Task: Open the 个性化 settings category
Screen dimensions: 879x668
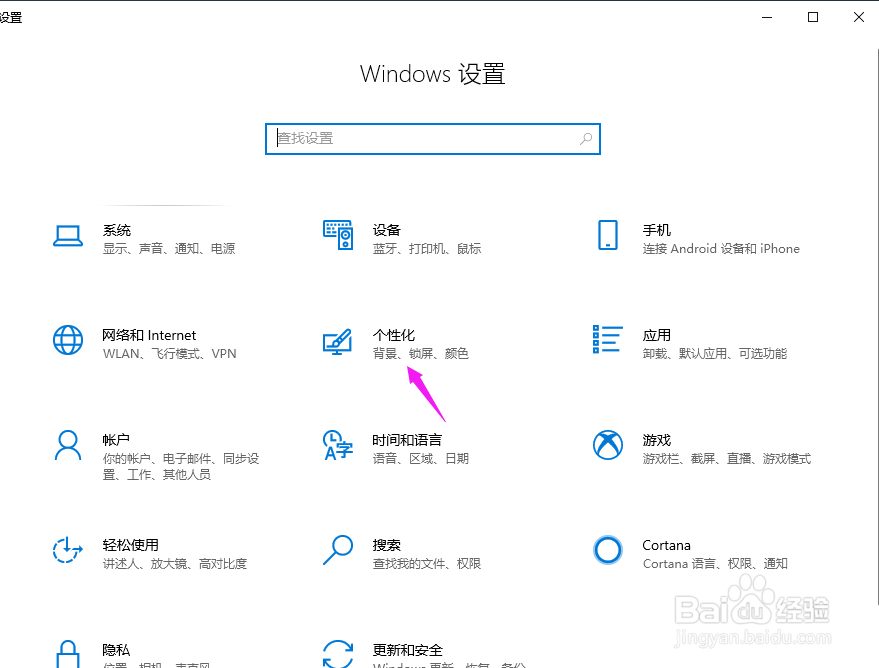Action: click(x=394, y=335)
